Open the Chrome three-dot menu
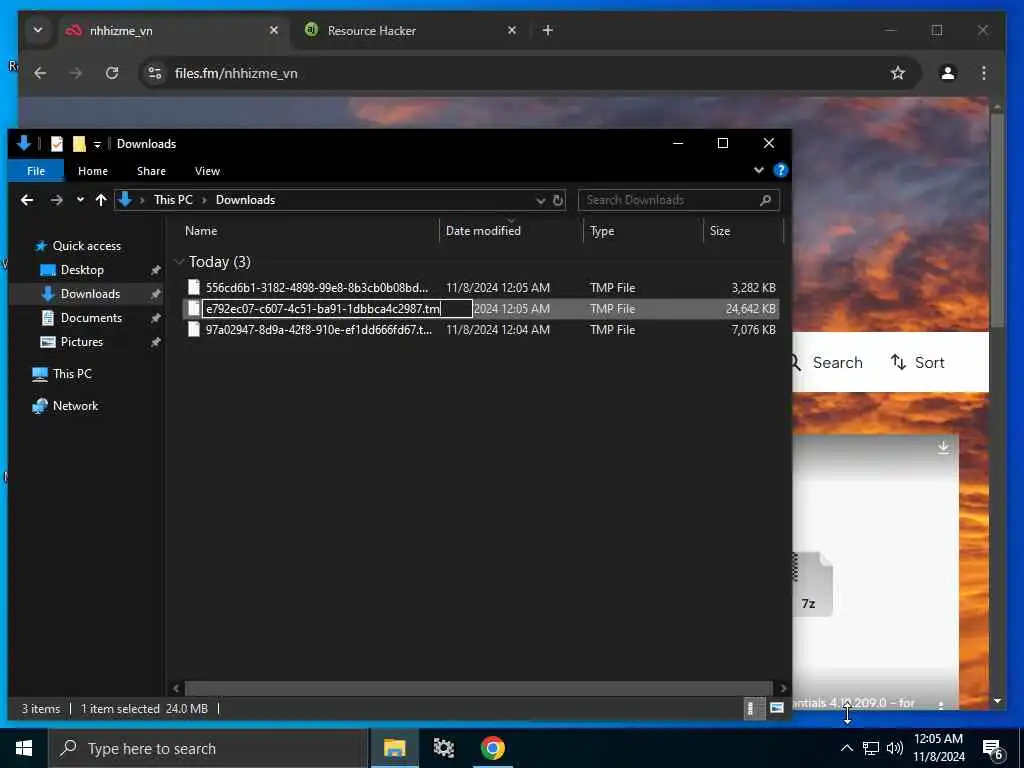The height and width of the screenshot is (768, 1024). (x=984, y=73)
